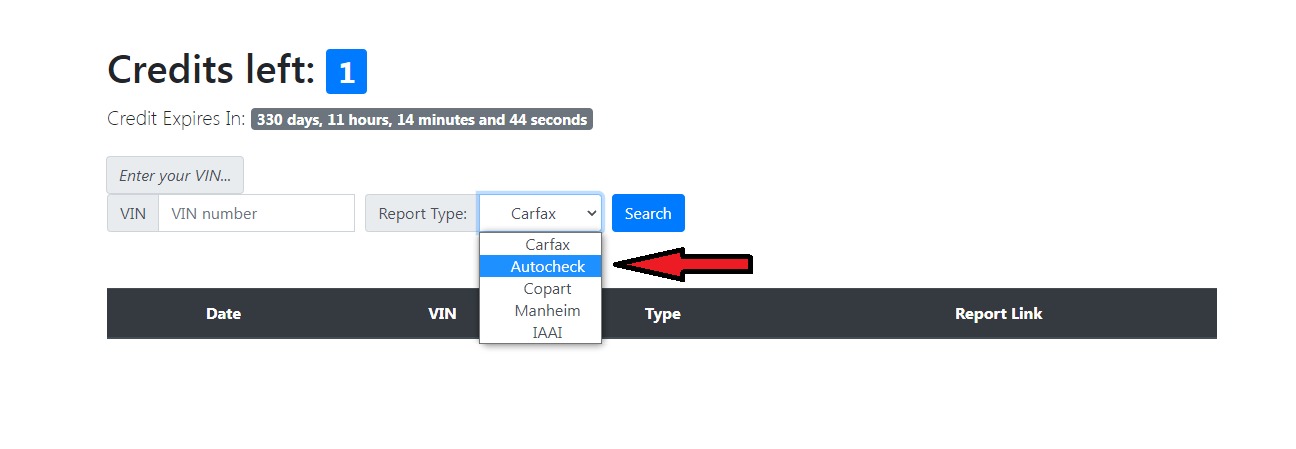
Task: Open the Report Type select box showing Carfax
Action: (540, 213)
